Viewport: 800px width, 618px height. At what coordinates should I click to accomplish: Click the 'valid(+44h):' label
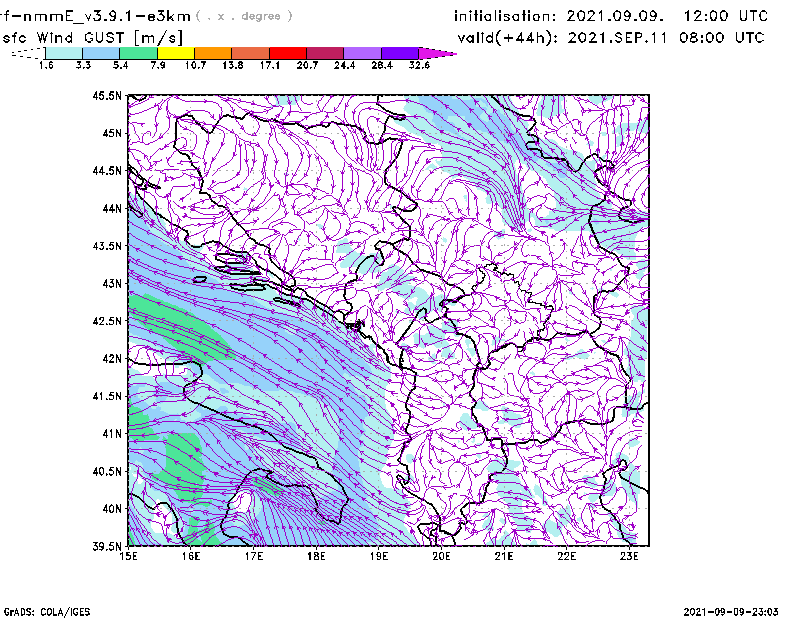(x=508, y=38)
